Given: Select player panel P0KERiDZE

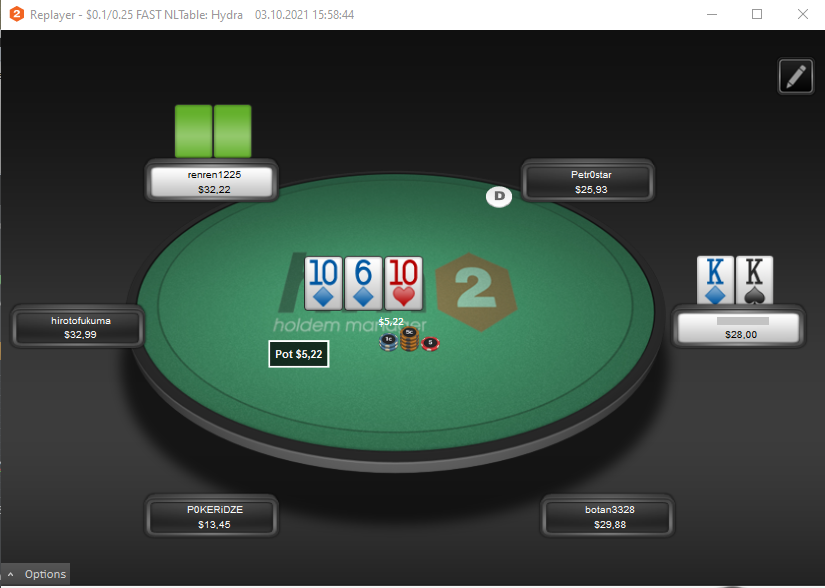Looking at the screenshot, I should click(212, 516).
